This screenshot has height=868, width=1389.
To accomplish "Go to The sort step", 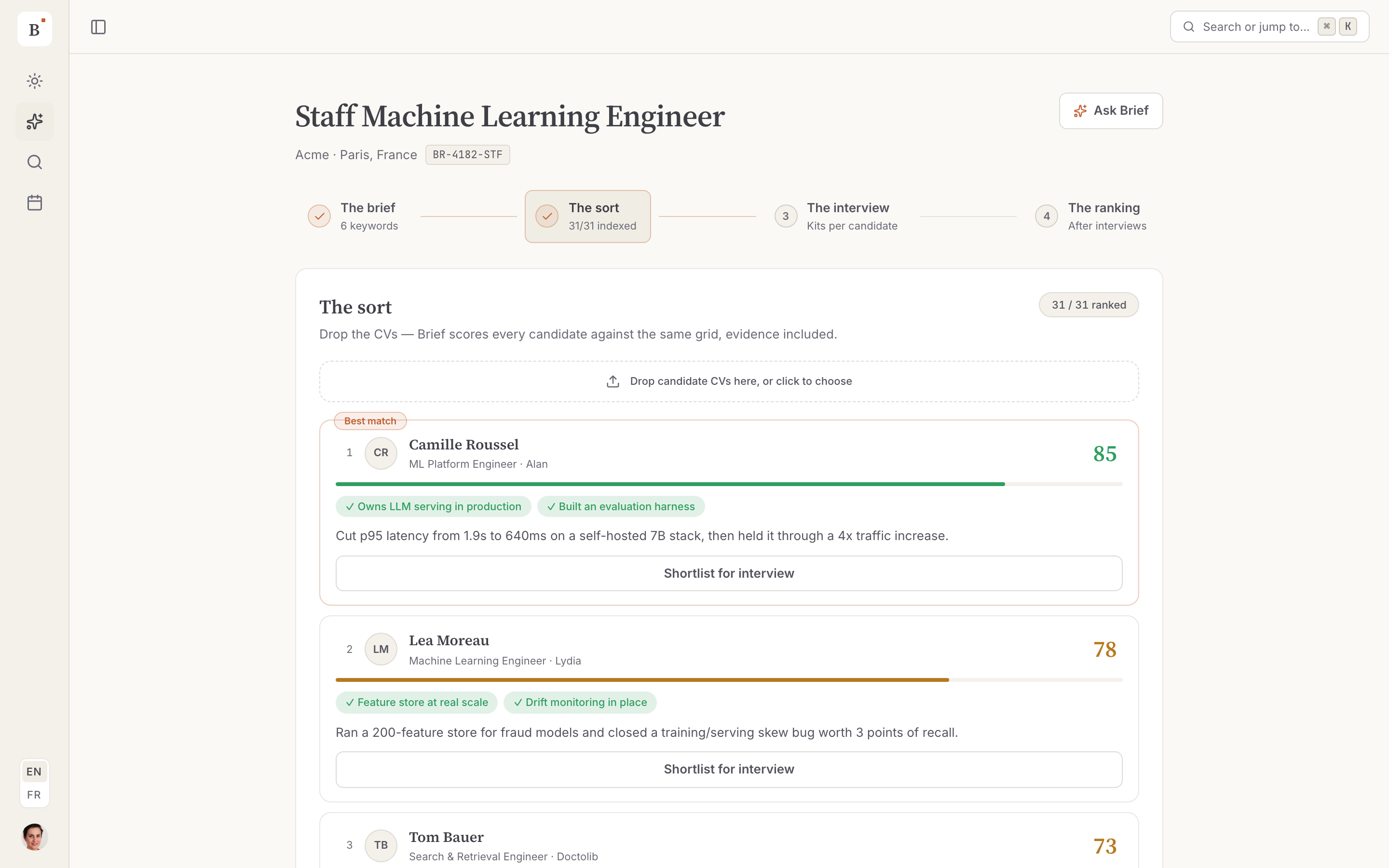I will 588,217.
